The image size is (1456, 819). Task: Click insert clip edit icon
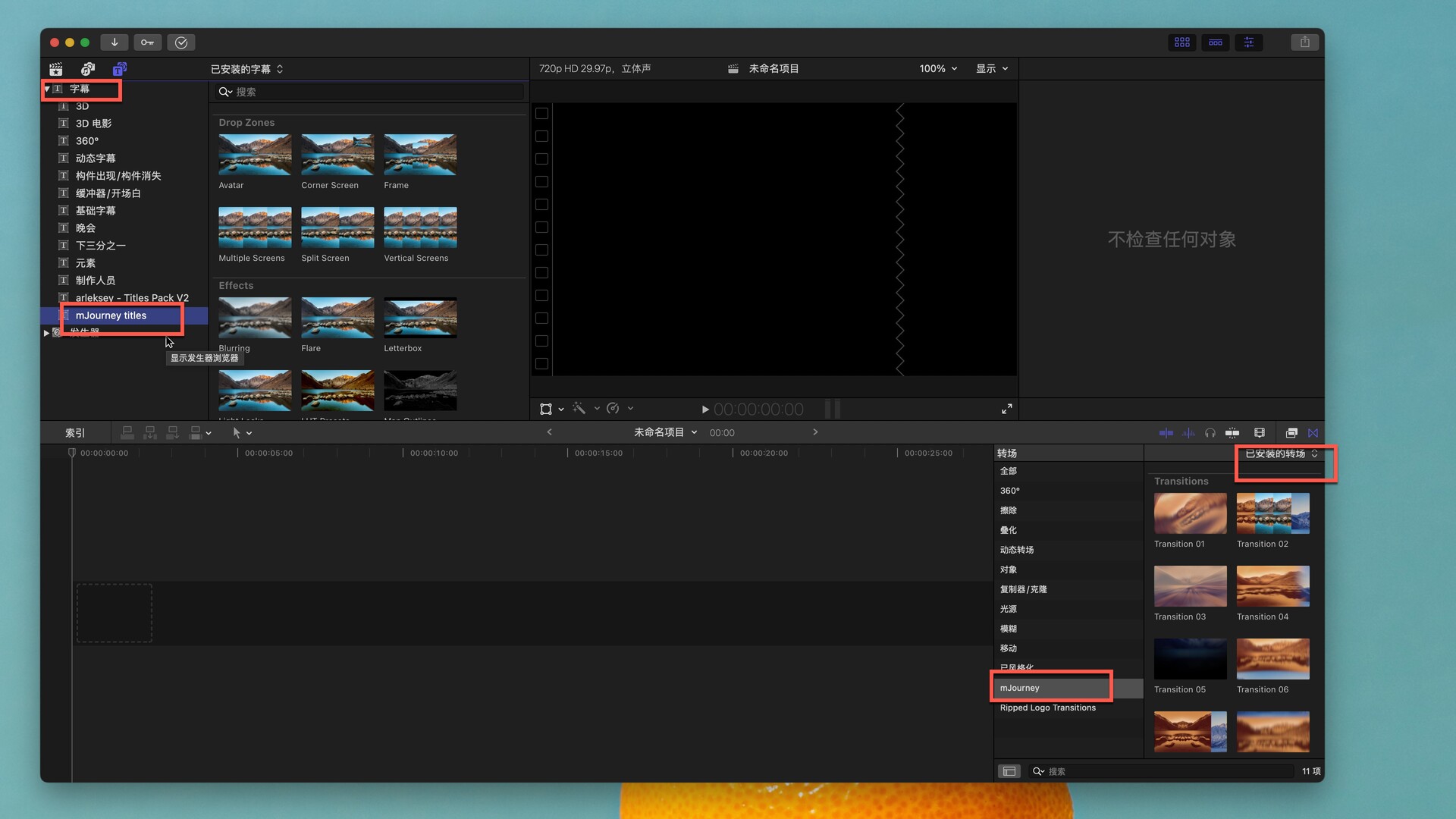[x=150, y=433]
